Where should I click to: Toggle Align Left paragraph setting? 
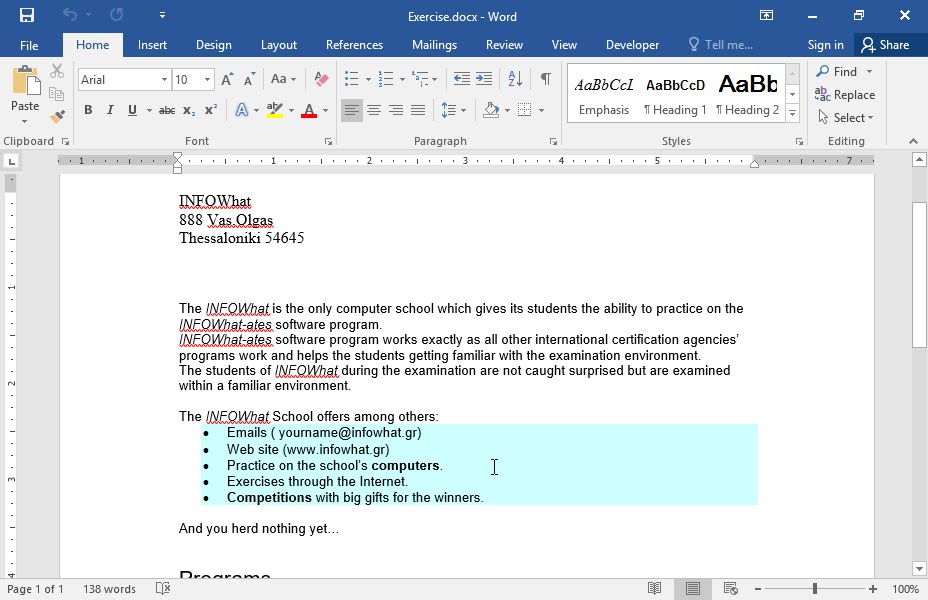tap(352, 110)
